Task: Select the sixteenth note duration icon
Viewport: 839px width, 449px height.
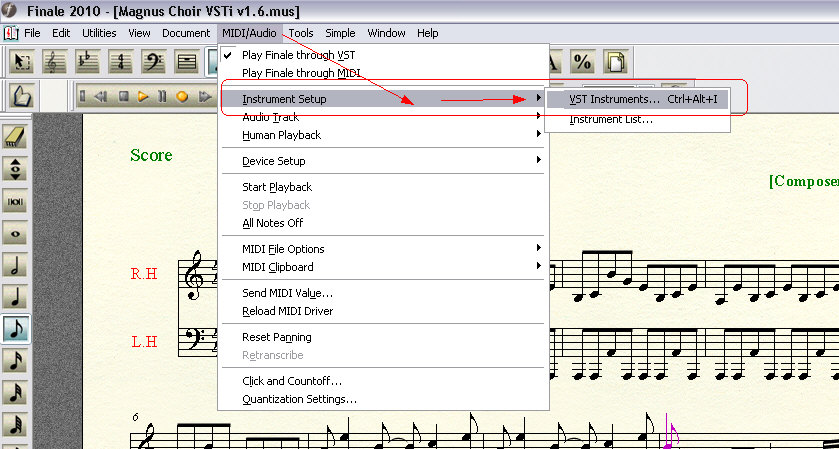Action: [x=16, y=361]
